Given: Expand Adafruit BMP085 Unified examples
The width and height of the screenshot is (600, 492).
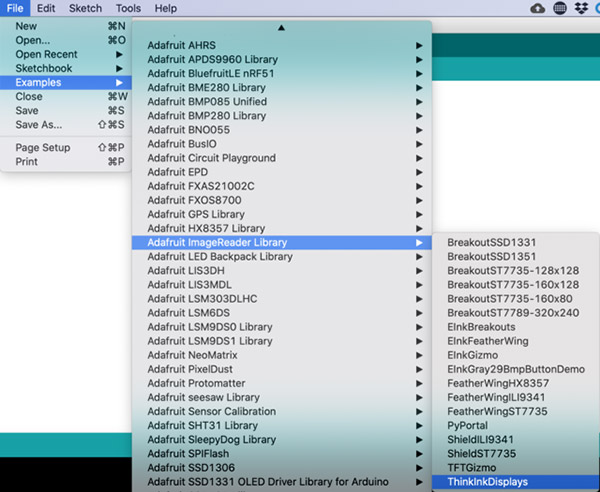Looking at the screenshot, I should pyautogui.click(x=282, y=102).
